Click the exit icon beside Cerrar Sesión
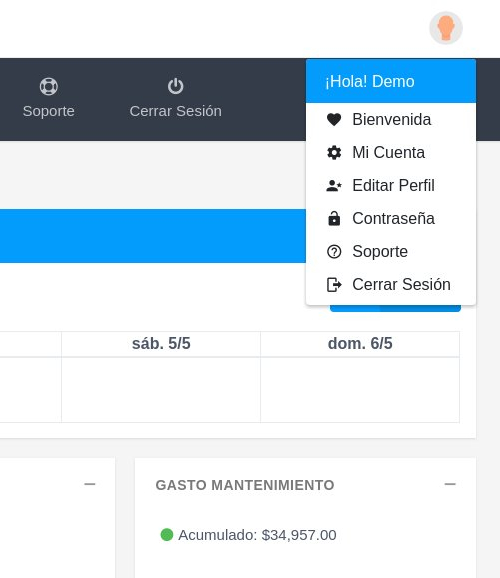 (334, 285)
